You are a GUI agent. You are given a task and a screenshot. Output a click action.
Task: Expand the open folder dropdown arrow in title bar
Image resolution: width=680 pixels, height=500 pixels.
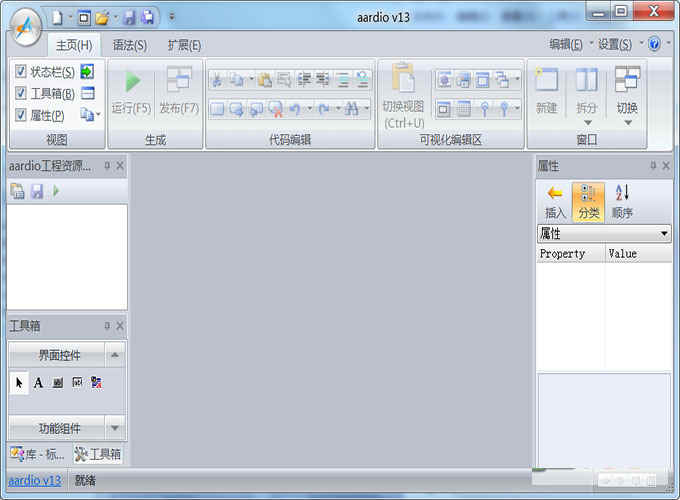tap(116, 17)
